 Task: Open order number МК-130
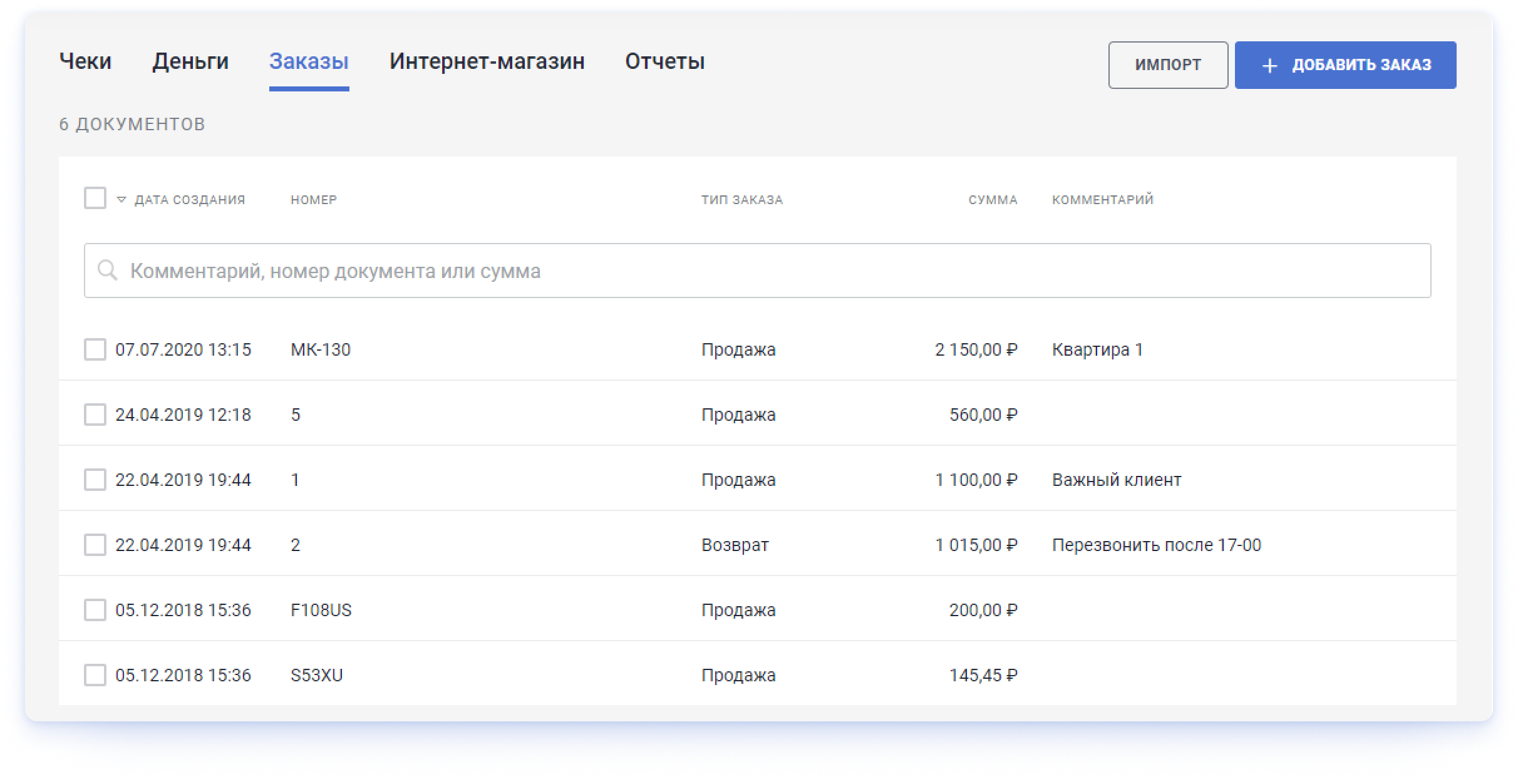click(321, 349)
